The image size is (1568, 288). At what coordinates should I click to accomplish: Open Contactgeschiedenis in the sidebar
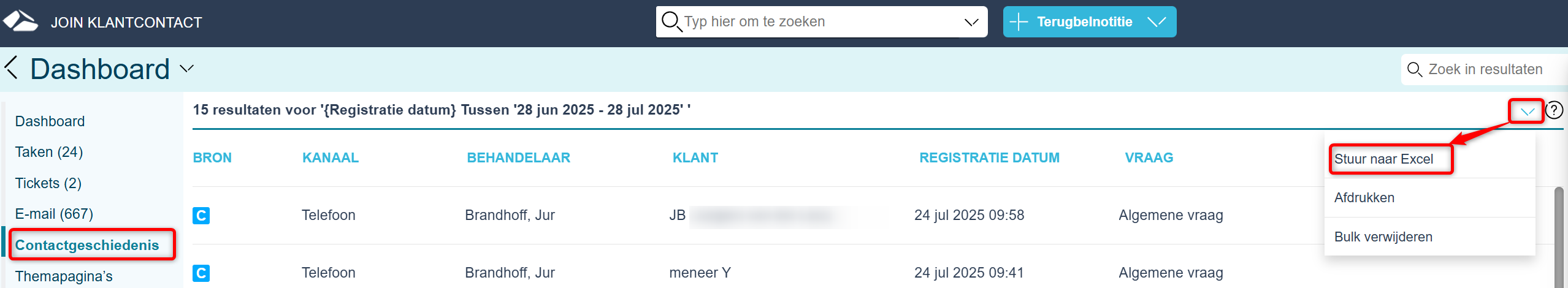(x=87, y=245)
